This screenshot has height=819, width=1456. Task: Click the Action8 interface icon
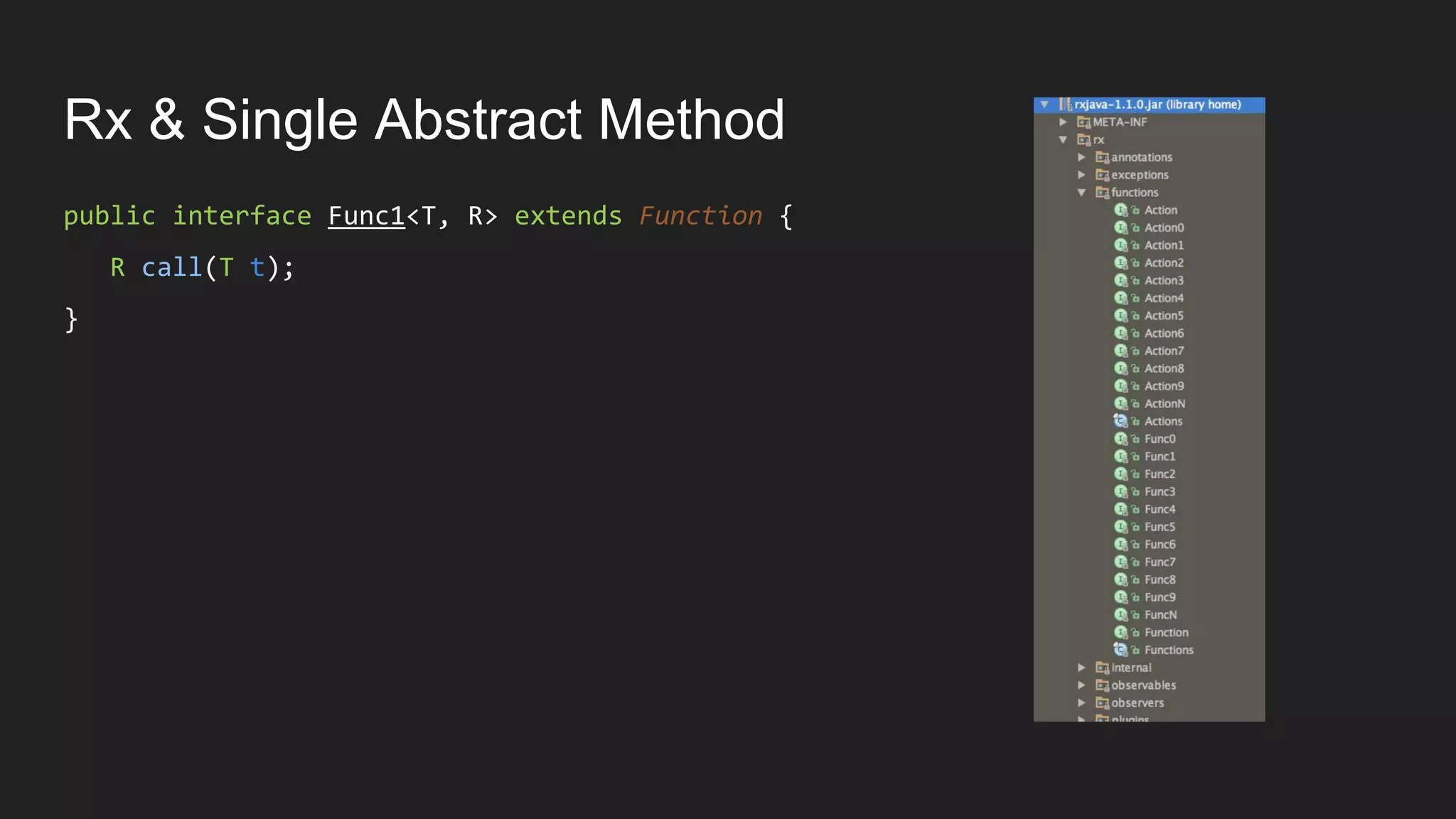(x=1121, y=368)
